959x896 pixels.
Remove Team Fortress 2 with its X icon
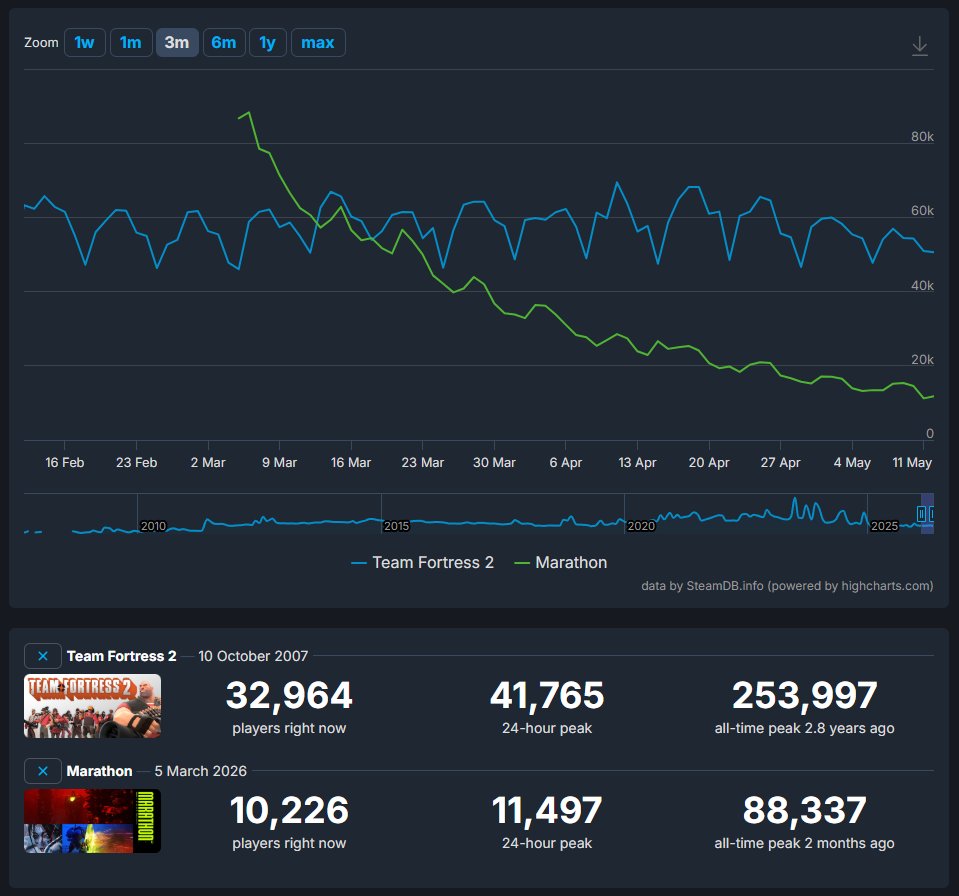(43, 656)
